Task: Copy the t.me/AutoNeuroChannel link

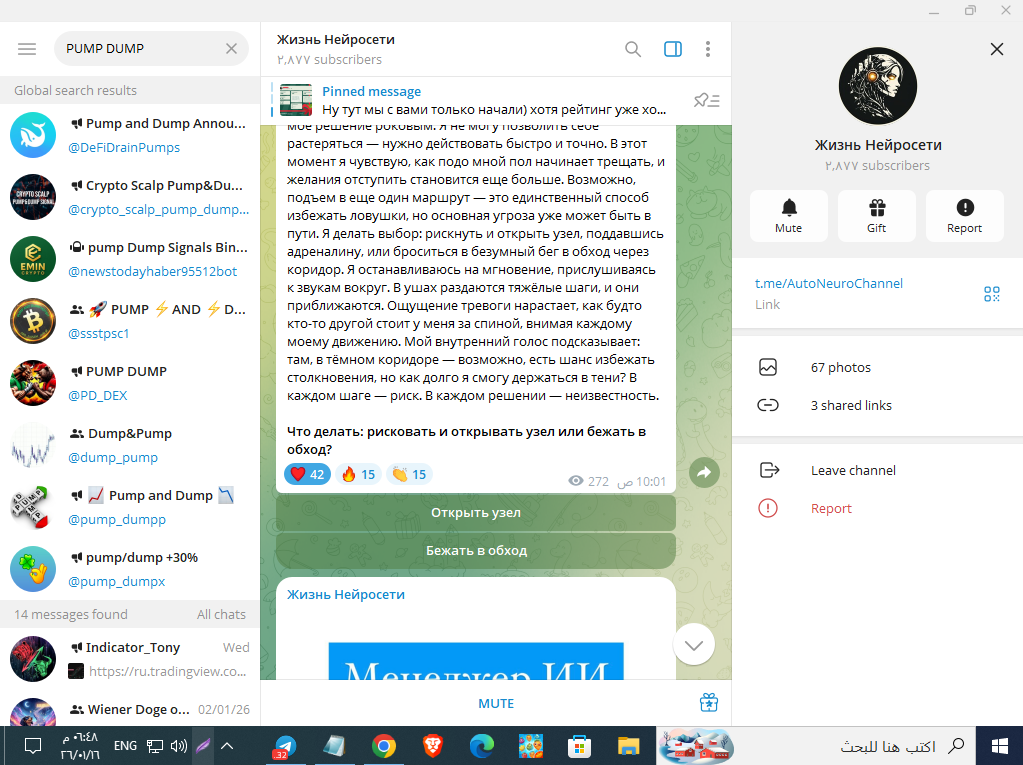Action: pyautogui.click(x=829, y=284)
